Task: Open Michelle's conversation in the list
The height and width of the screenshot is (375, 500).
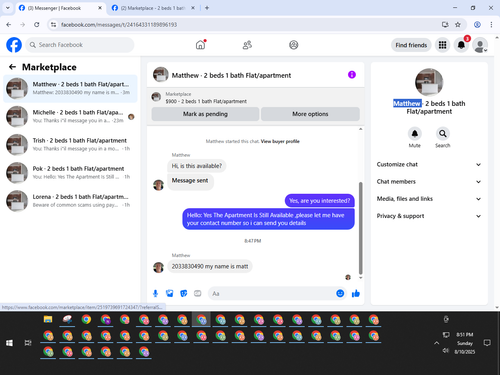Action: click(x=70, y=116)
